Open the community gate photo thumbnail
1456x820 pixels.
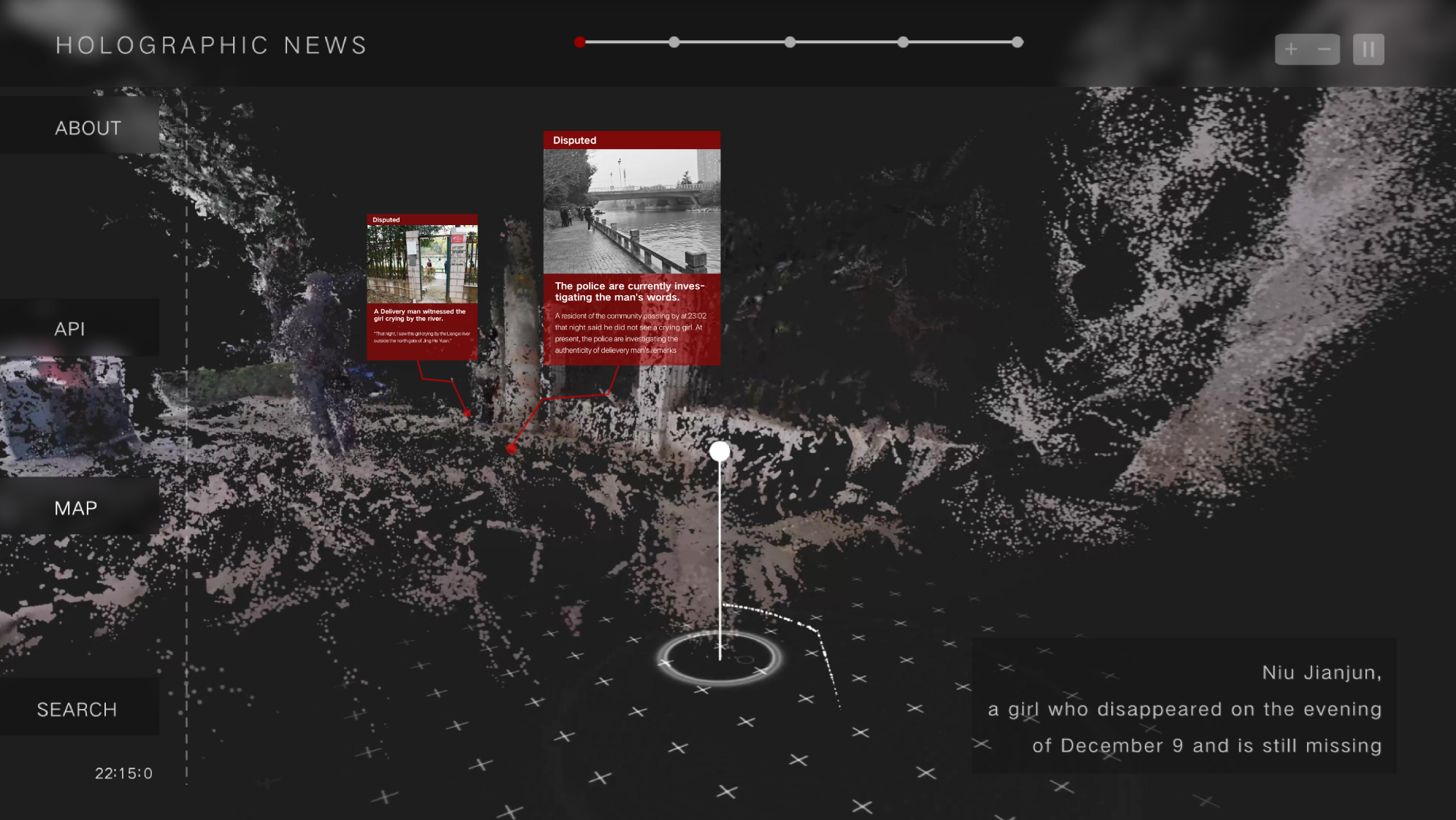pyautogui.click(x=422, y=264)
